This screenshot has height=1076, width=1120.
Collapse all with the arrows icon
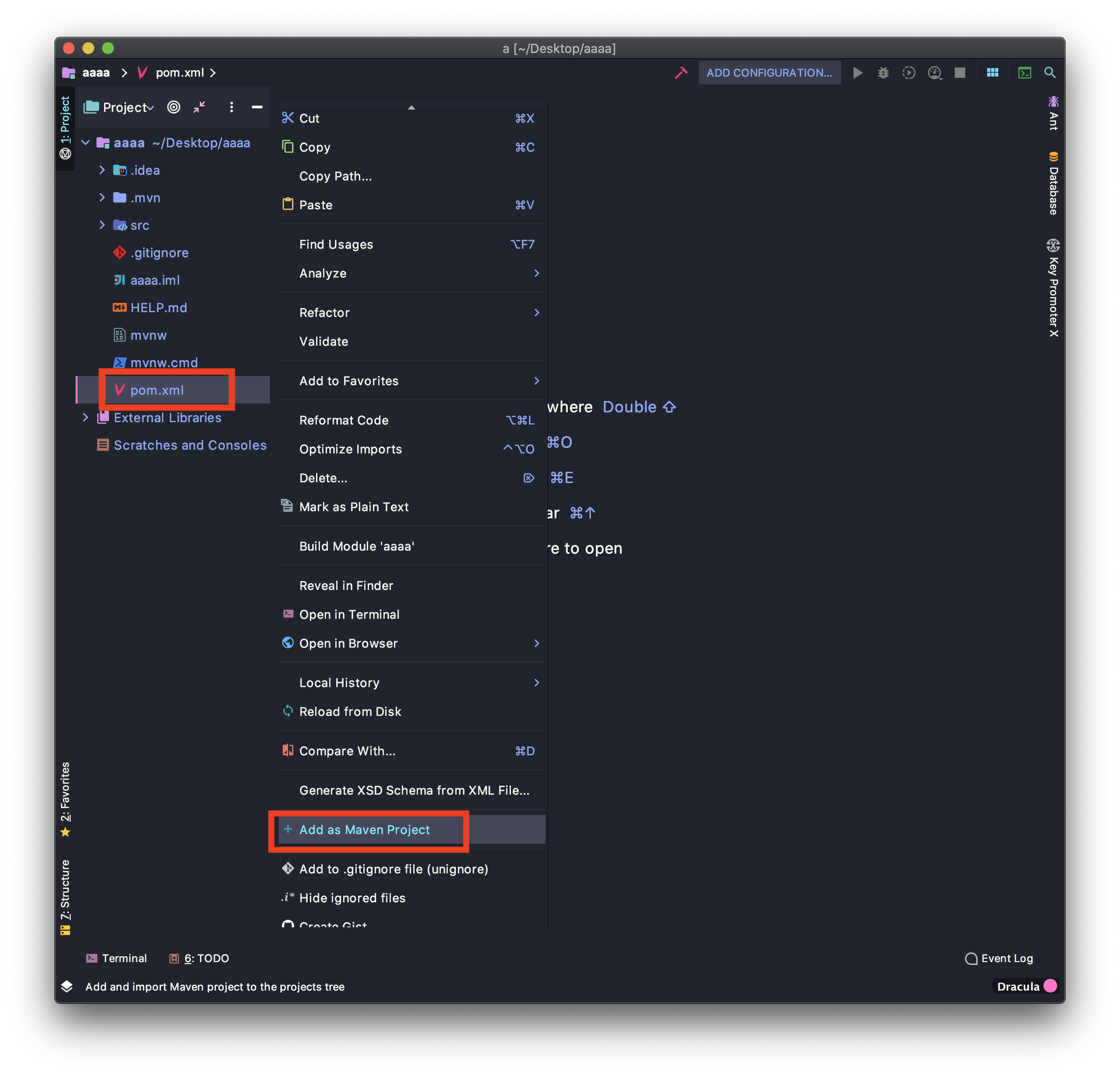tap(199, 107)
